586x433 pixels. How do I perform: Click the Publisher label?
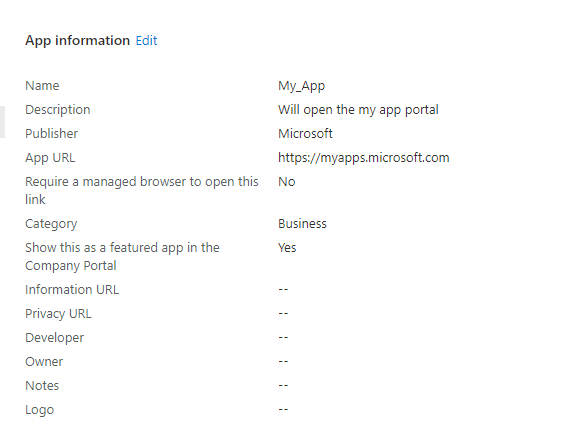point(52,133)
